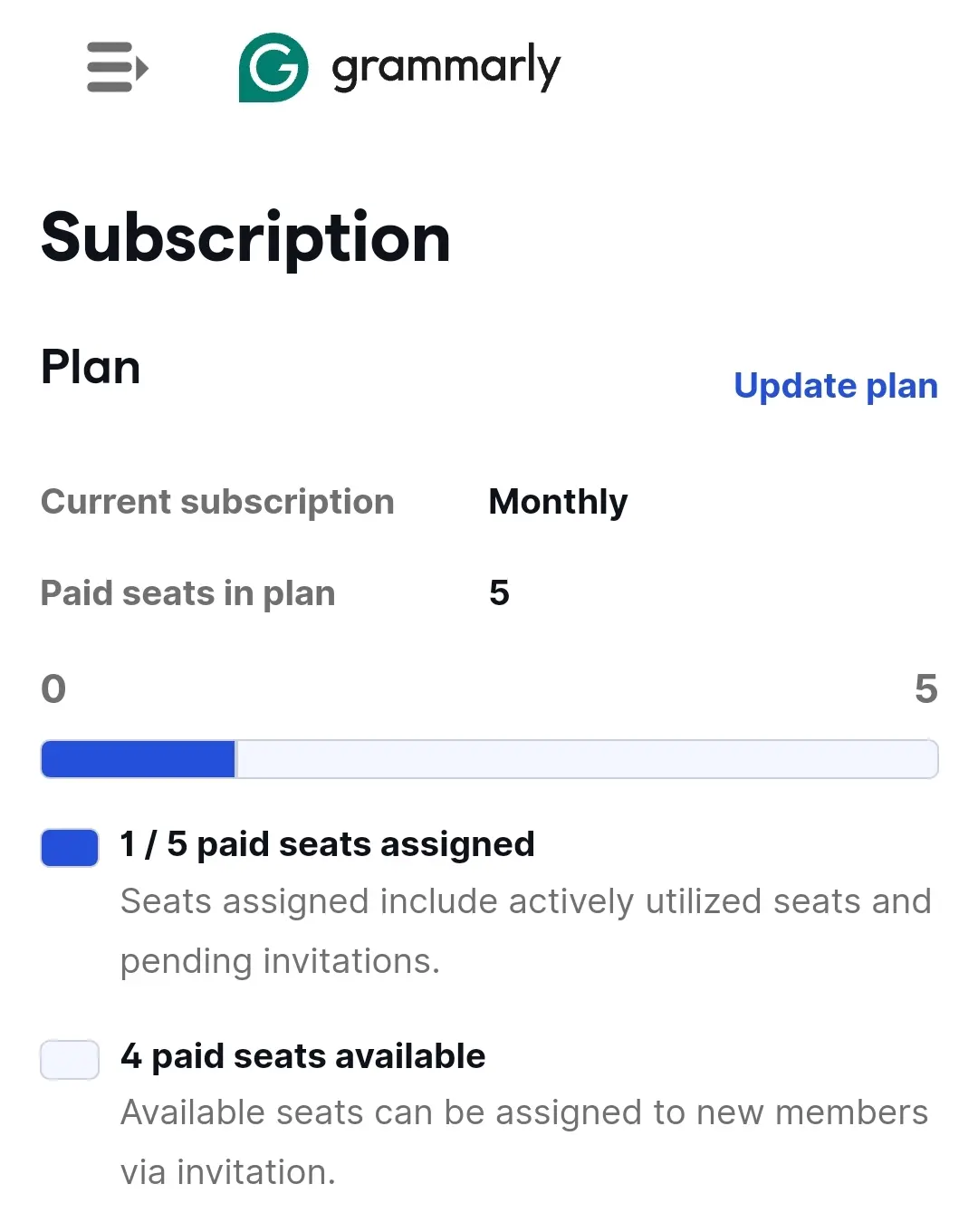Click the grammarly wordmark text
This screenshot has width=978, height=1232.
click(x=446, y=67)
